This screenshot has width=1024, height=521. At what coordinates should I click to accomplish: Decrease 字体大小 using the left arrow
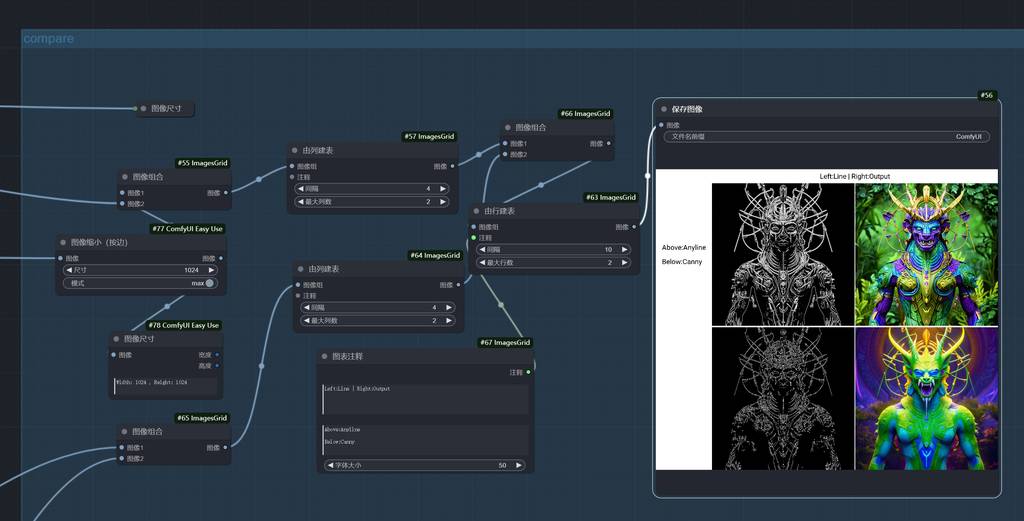coord(331,465)
